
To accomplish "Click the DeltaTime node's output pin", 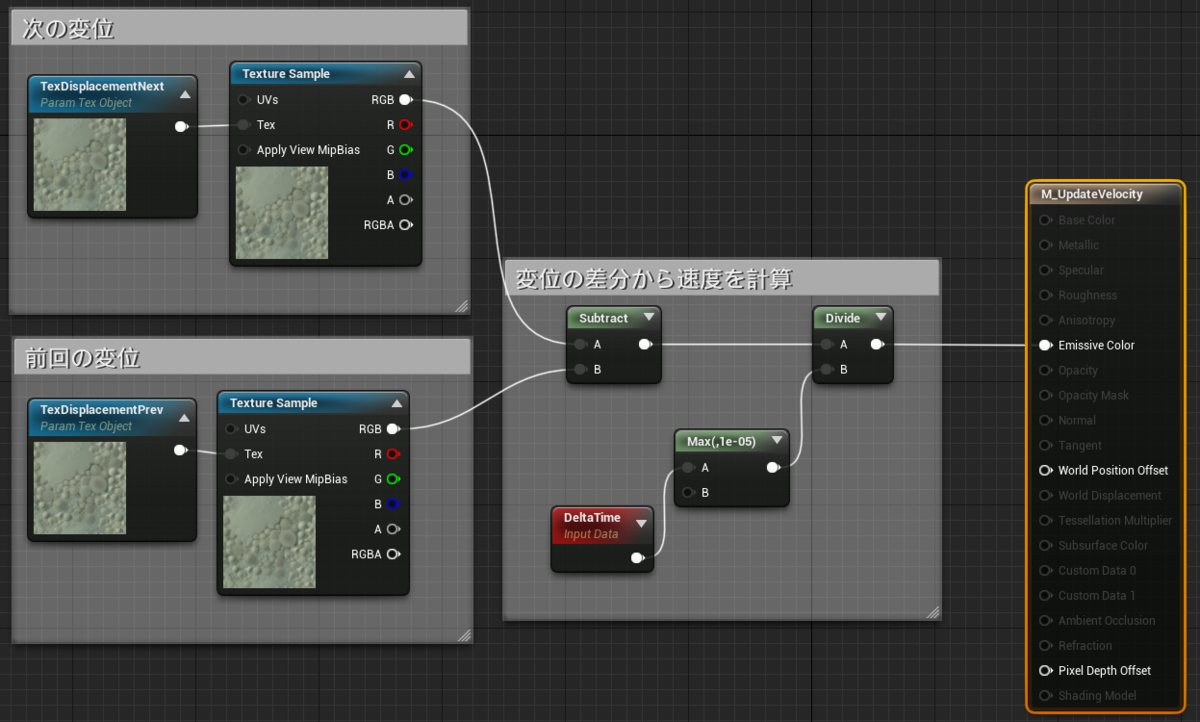I will pyautogui.click(x=637, y=558).
